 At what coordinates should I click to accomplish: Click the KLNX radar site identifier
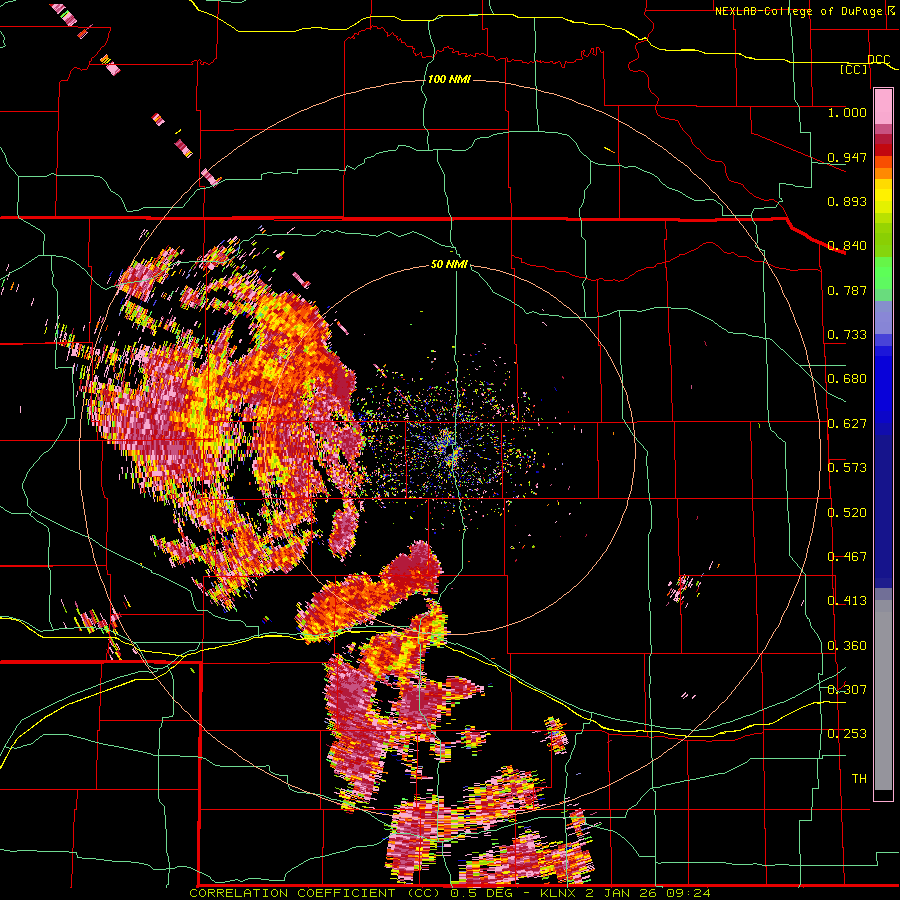[559, 893]
